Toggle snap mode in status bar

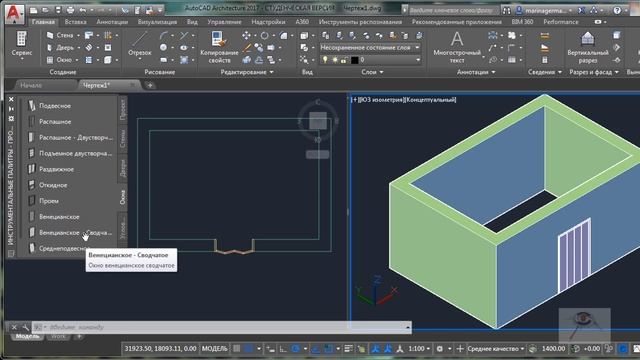tap(249, 349)
